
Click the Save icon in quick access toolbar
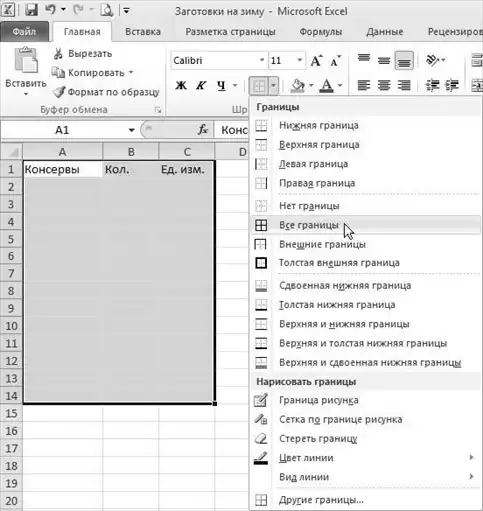click(x=32, y=10)
